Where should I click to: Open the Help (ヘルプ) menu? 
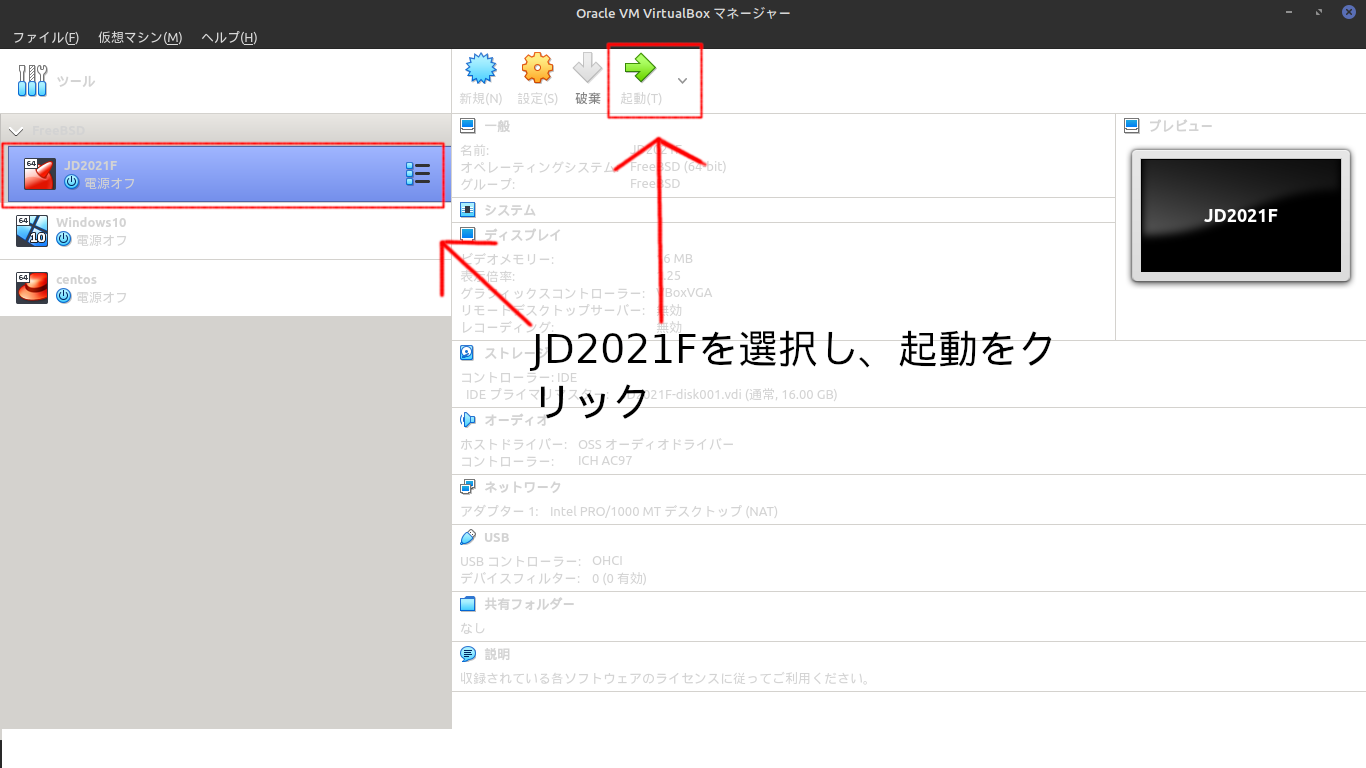click(x=229, y=37)
